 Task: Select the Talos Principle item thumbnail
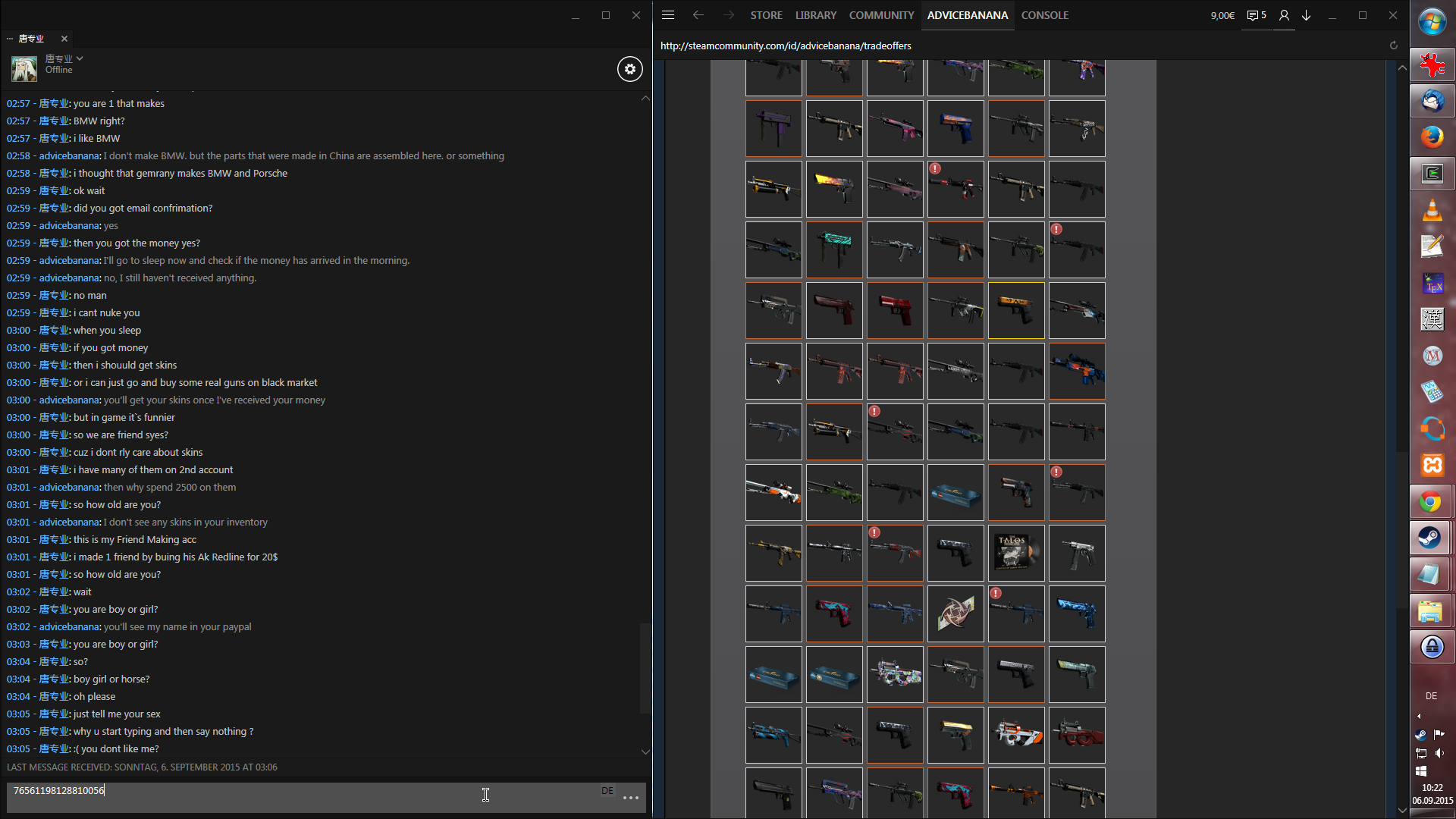pos(1016,553)
